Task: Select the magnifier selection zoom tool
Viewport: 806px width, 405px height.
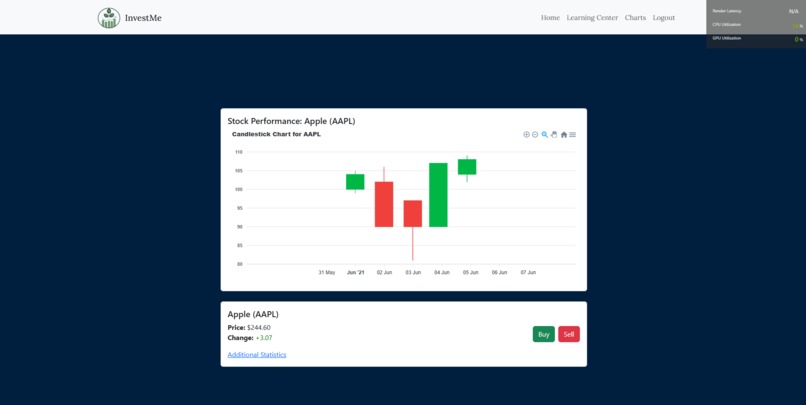Action: coord(545,135)
